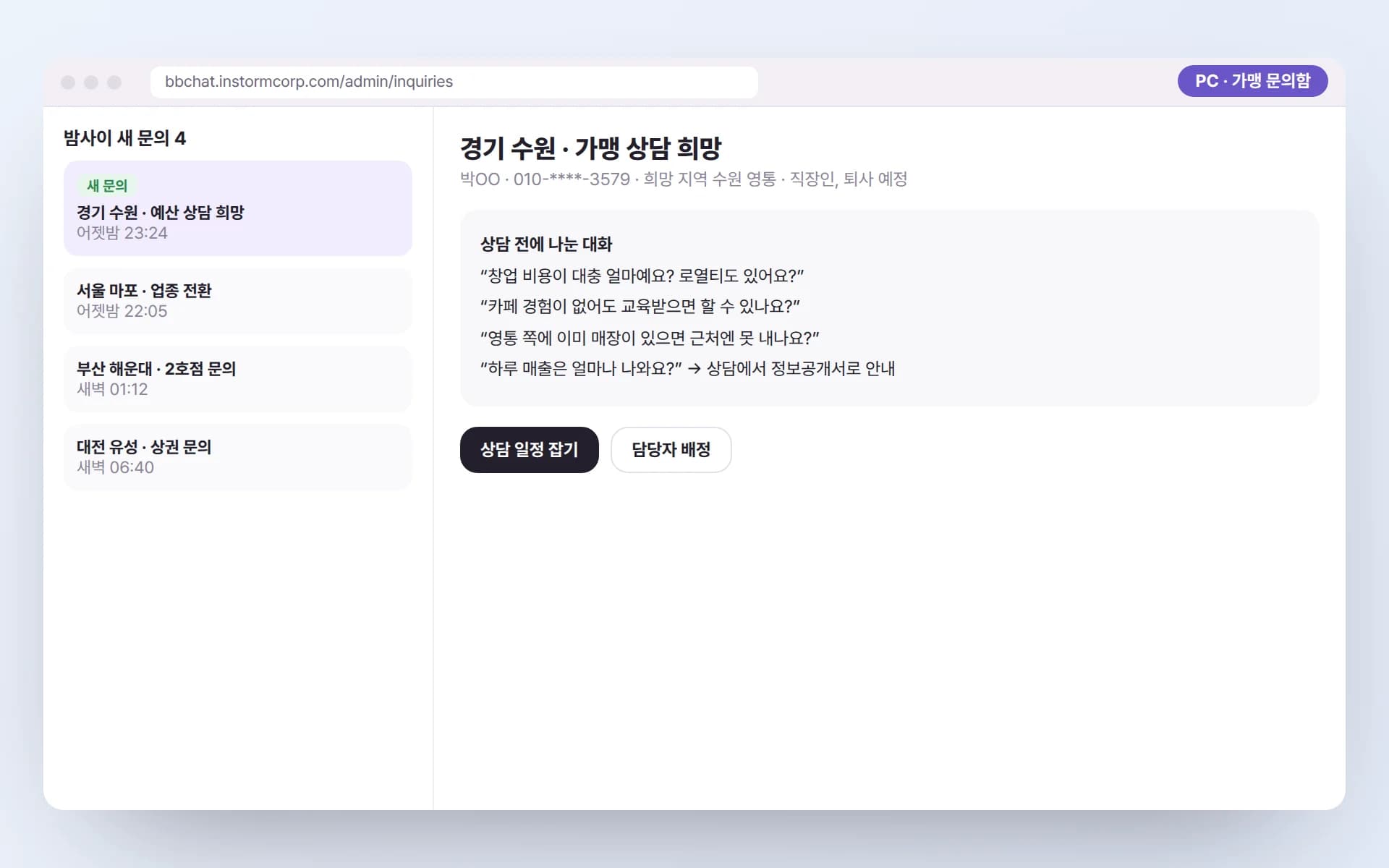
Task: Click the quote about 영통 쪽에 이미 매장
Action: click(650, 338)
